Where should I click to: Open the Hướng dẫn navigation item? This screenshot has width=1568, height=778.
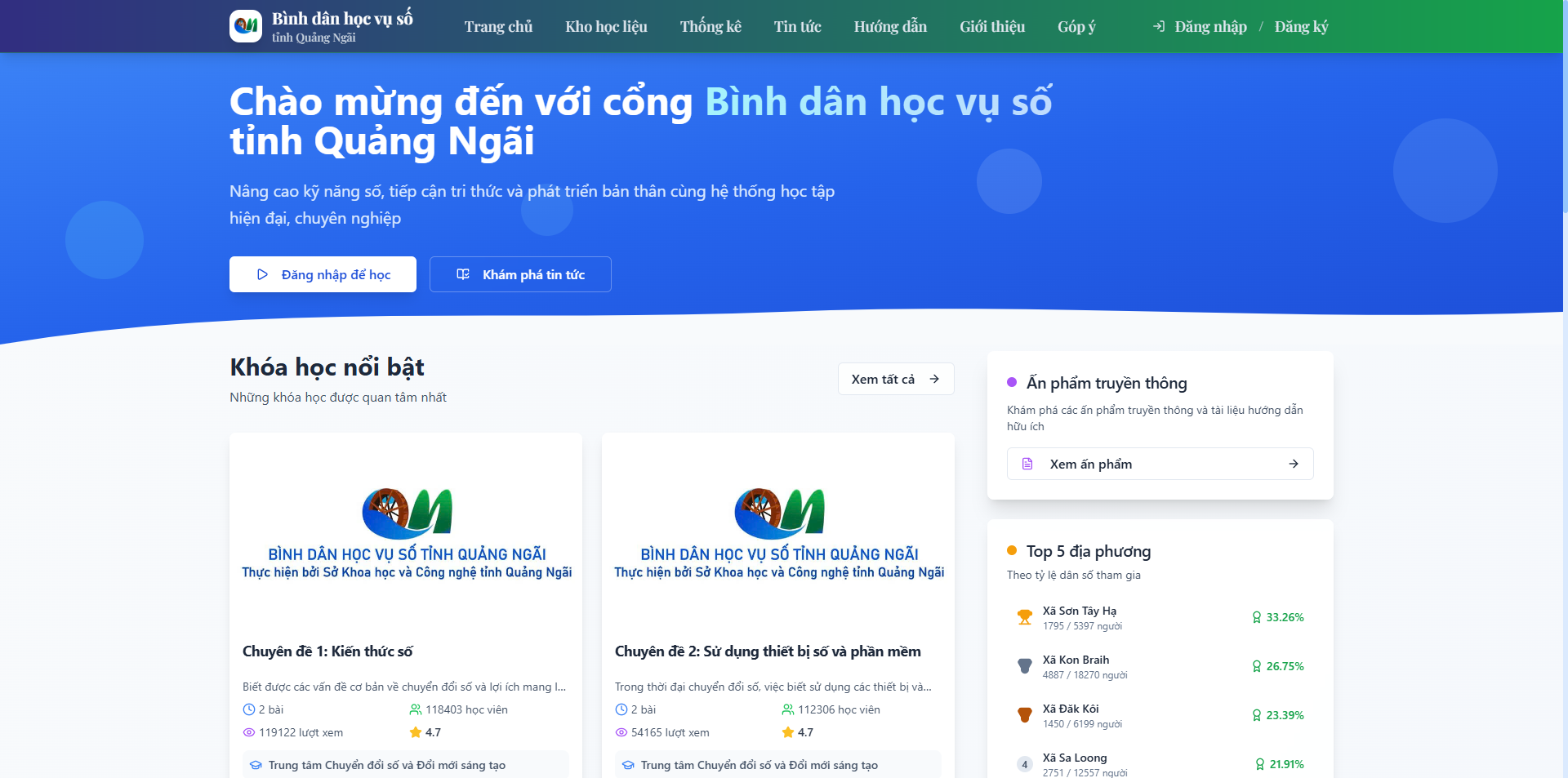pyautogui.click(x=890, y=27)
